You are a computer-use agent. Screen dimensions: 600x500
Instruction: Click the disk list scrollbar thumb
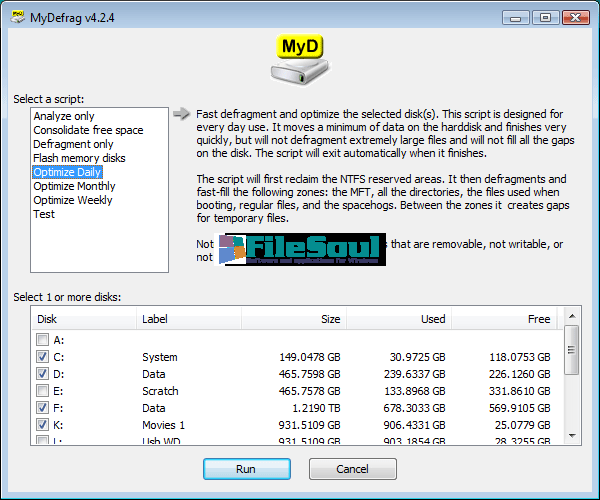[571, 348]
